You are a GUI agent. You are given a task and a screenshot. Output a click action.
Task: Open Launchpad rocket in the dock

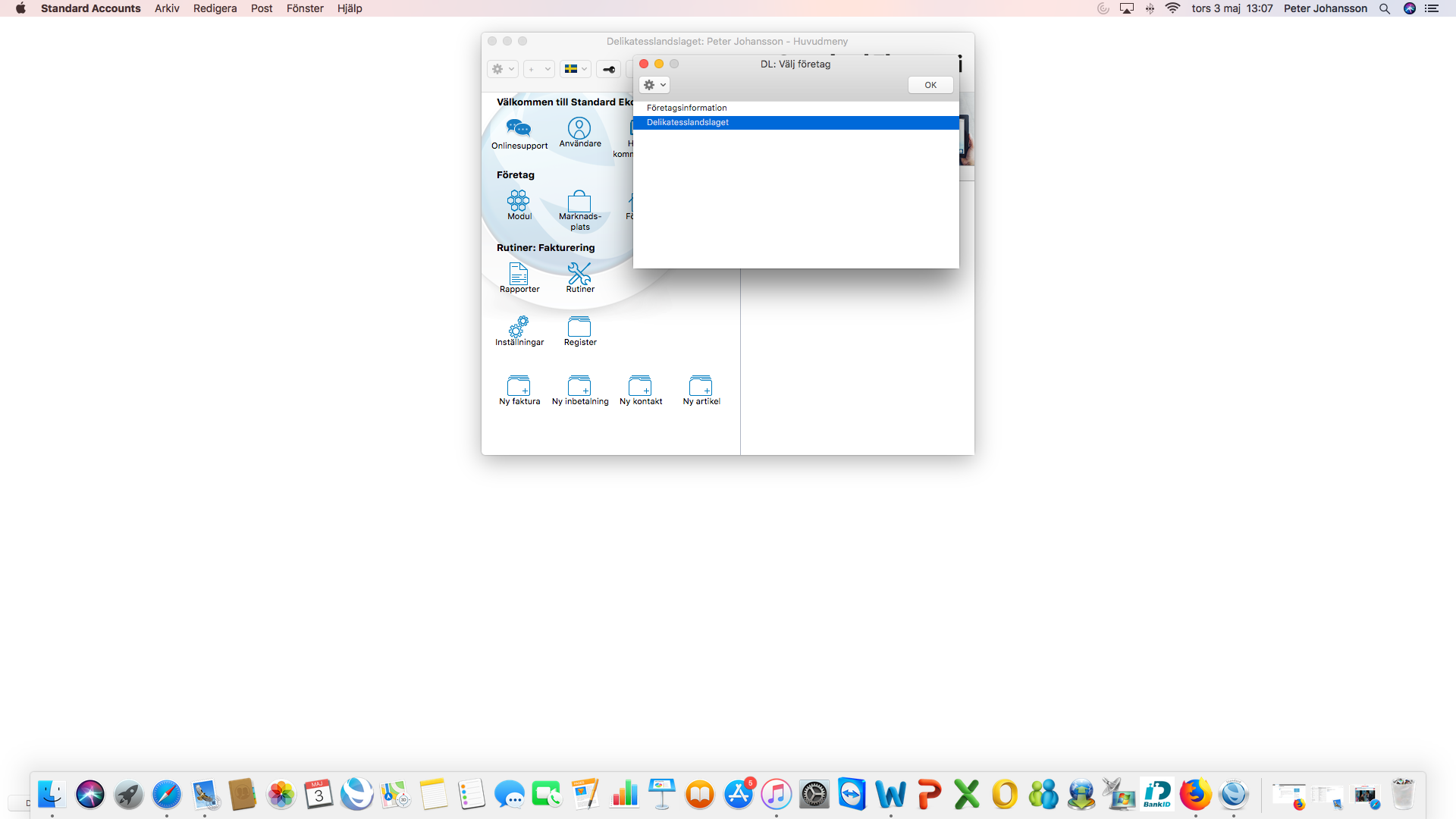(x=128, y=794)
